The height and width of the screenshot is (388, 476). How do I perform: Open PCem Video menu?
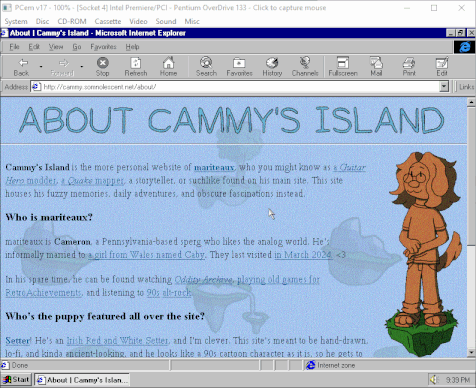point(138,21)
